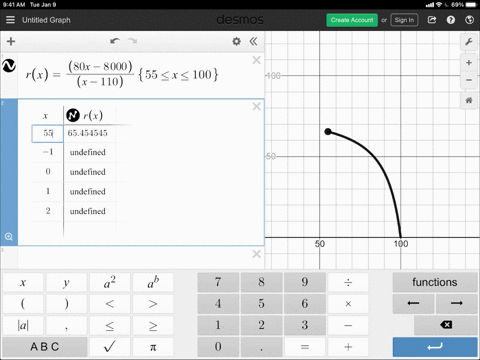Viewport: 480px width, 360px height.
Task: Click the Untitled Graph title
Action: tap(46, 20)
